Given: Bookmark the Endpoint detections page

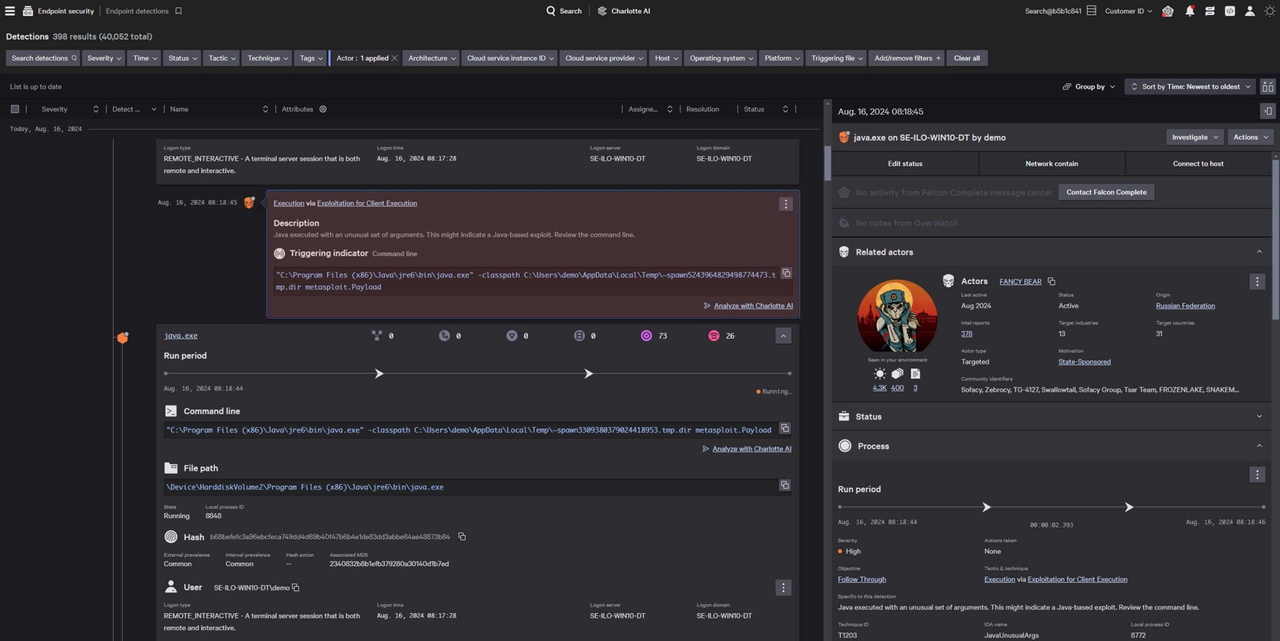Looking at the screenshot, I should (178, 11).
